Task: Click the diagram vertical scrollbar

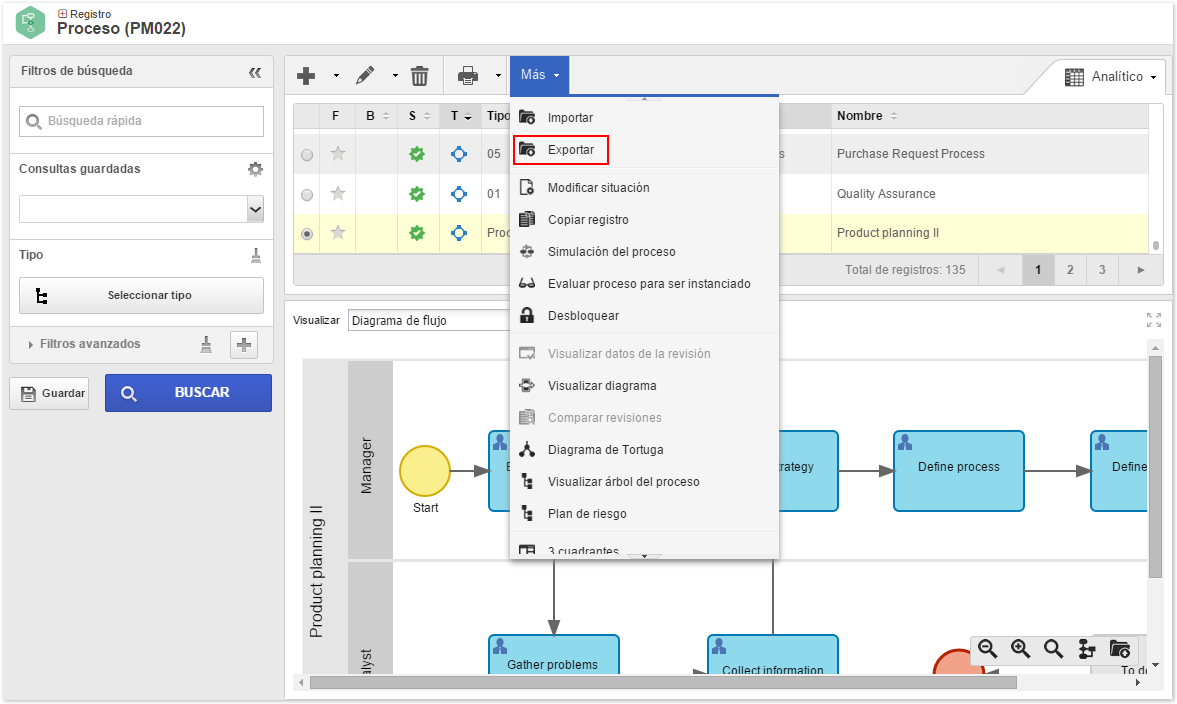Action: (1155, 468)
